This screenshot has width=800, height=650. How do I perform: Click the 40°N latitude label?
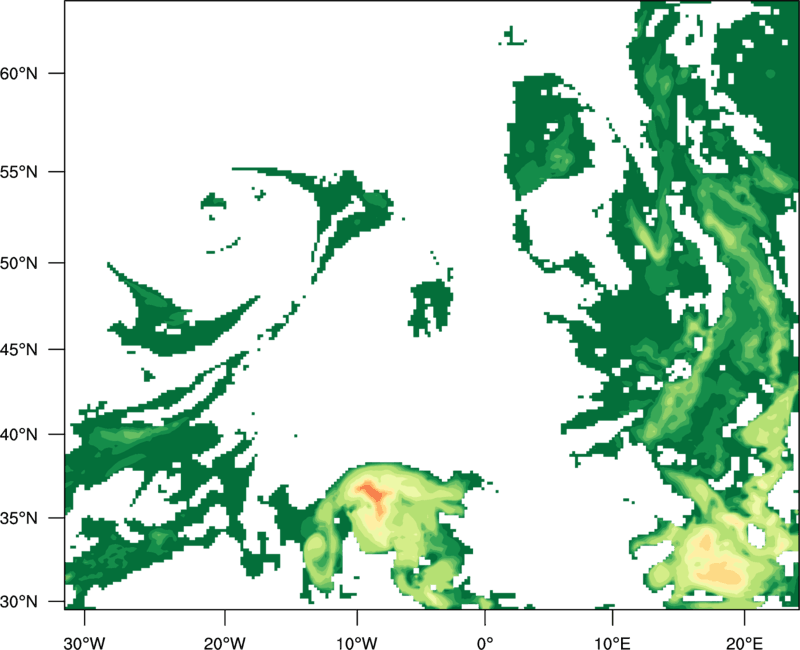click(19, 434)
